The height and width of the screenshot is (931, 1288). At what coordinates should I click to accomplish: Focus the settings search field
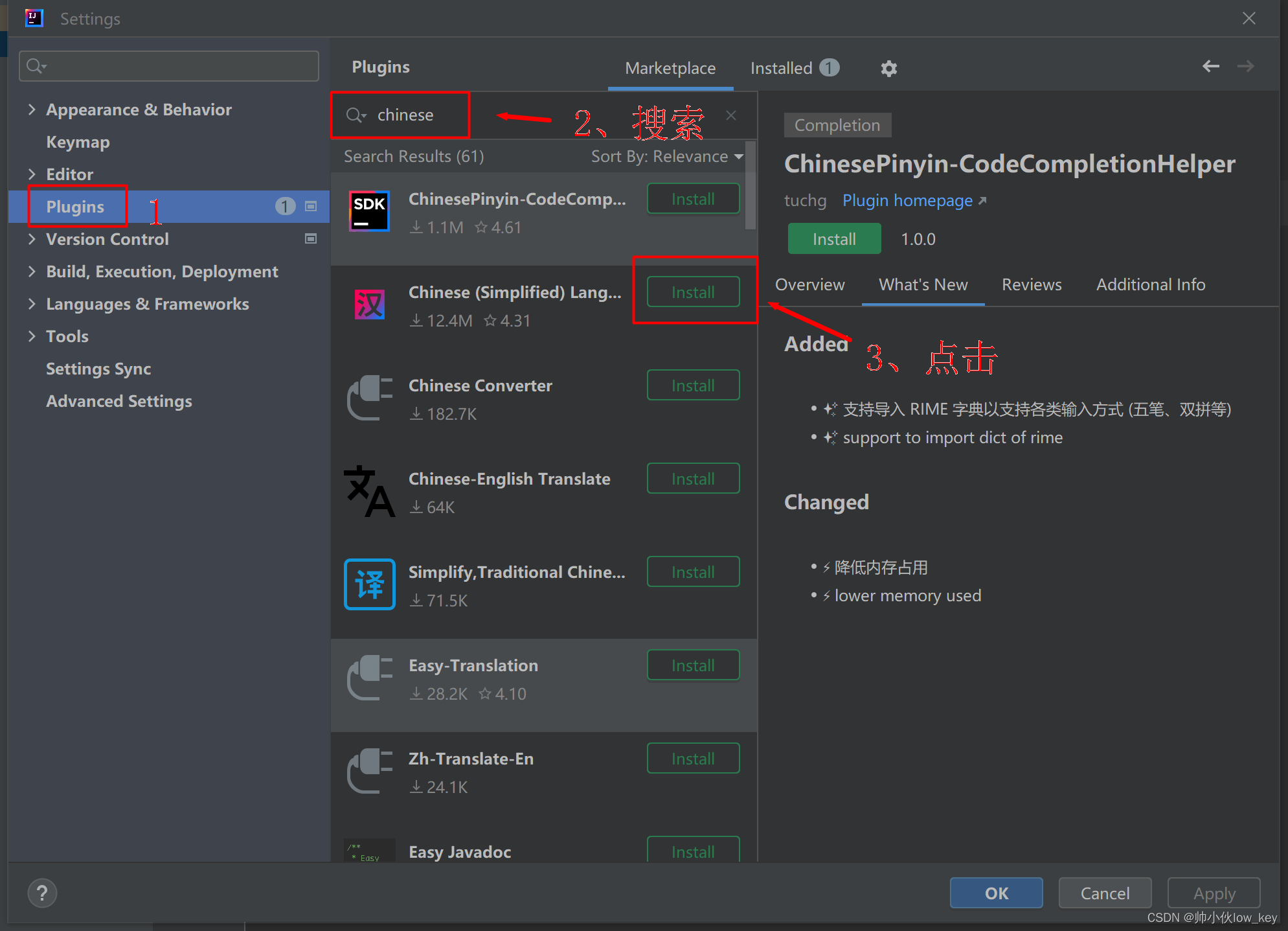pyautogui.click(x=169, y=66)
